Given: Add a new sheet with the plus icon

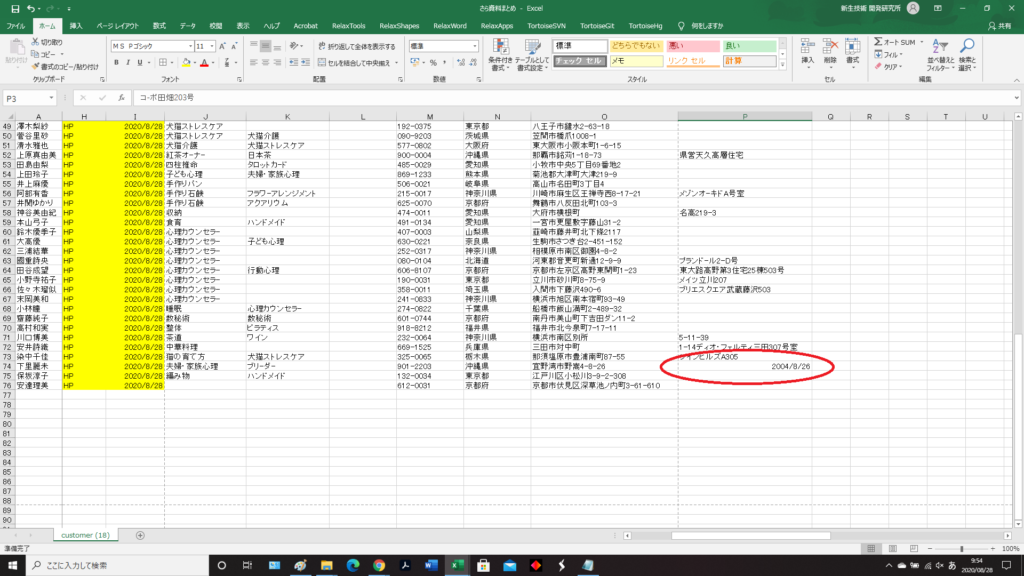Looking at the screenshot, I should [x=140, y=535].
